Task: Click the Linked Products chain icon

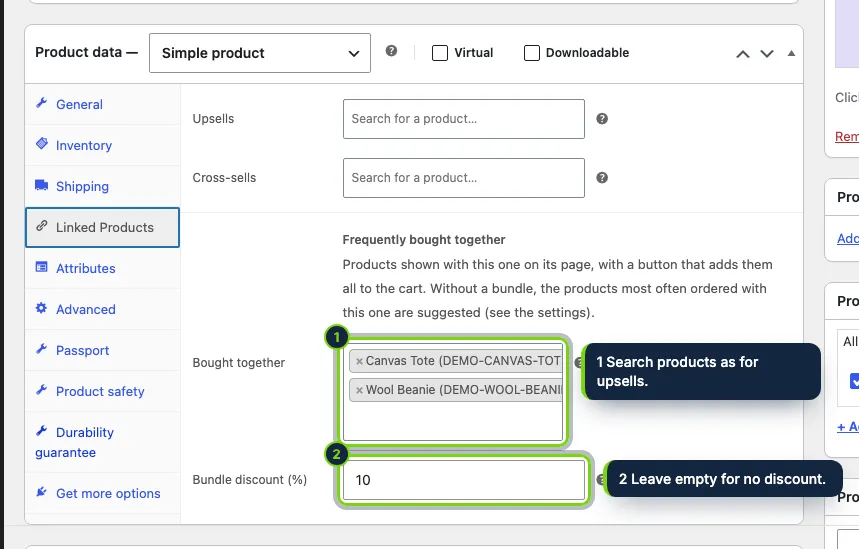Action: tap(42, 226)
